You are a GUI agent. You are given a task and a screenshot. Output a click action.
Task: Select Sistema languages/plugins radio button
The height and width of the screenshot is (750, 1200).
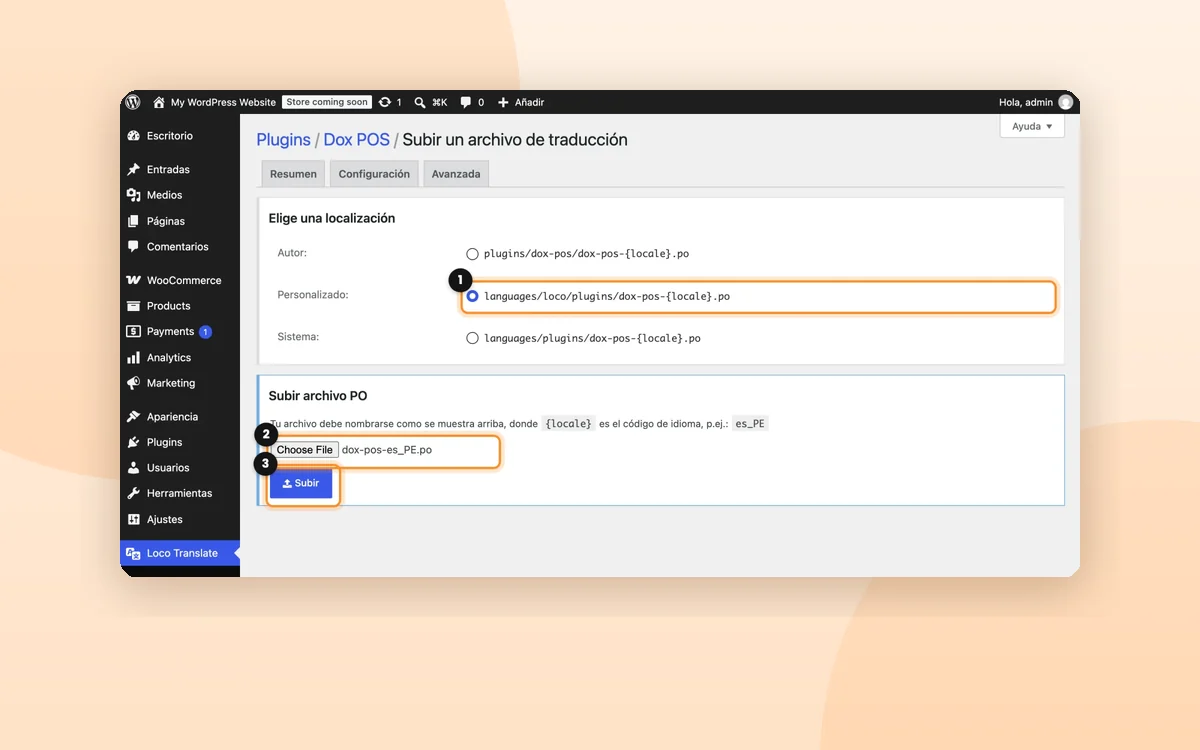472,338
